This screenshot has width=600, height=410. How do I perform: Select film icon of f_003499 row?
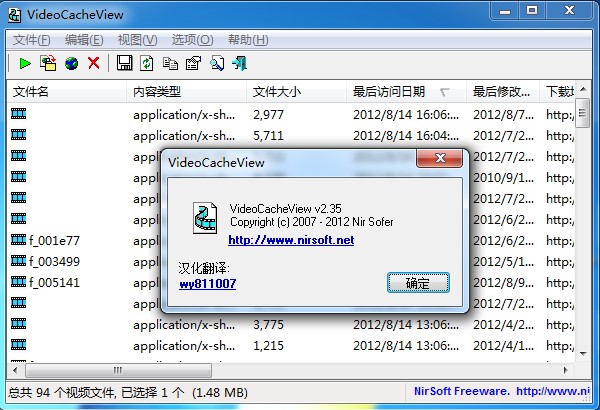[x=18, y=261]
